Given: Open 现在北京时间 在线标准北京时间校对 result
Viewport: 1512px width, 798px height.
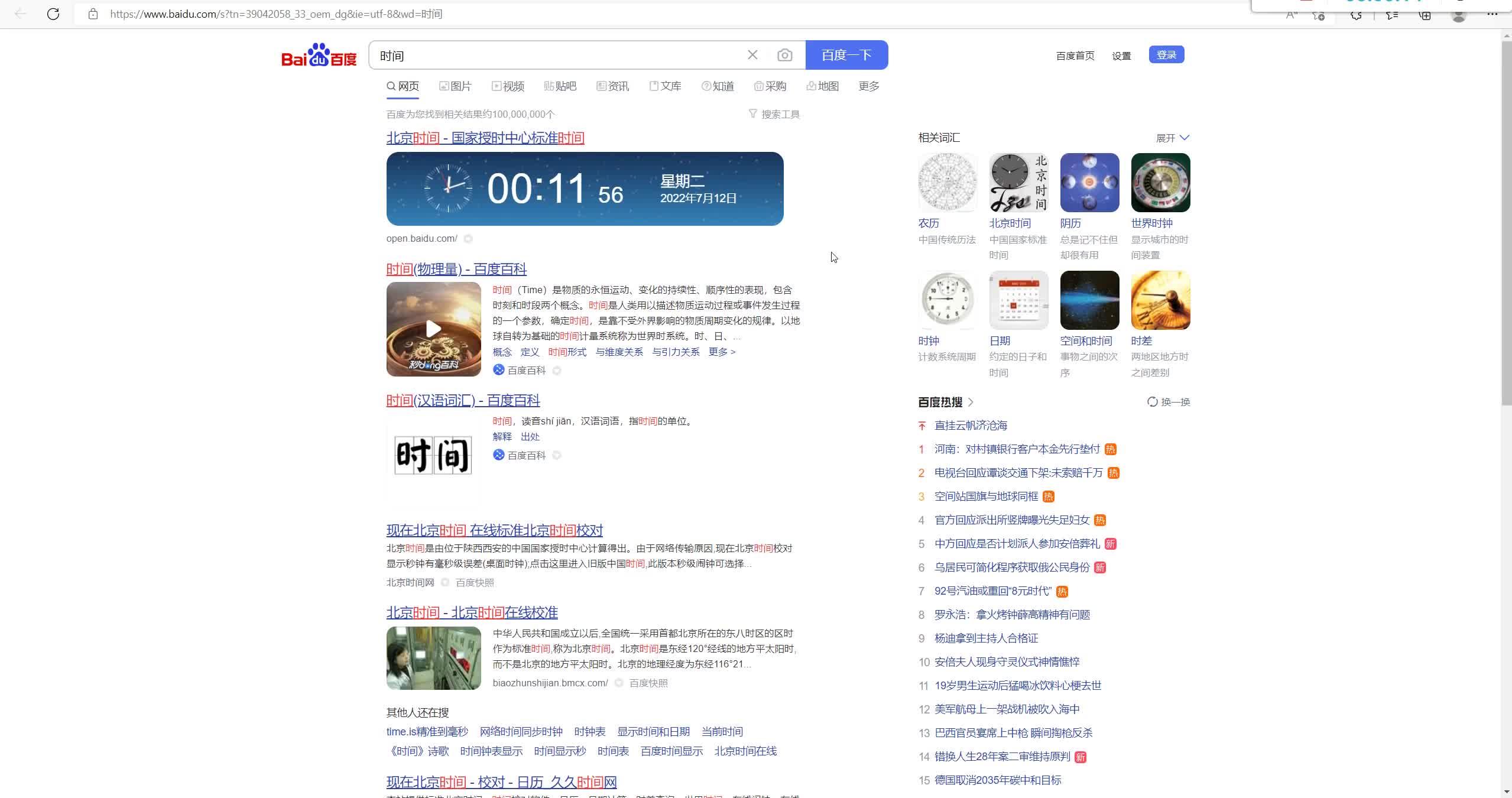Looking at the screenshot, I should pos(495,530).
